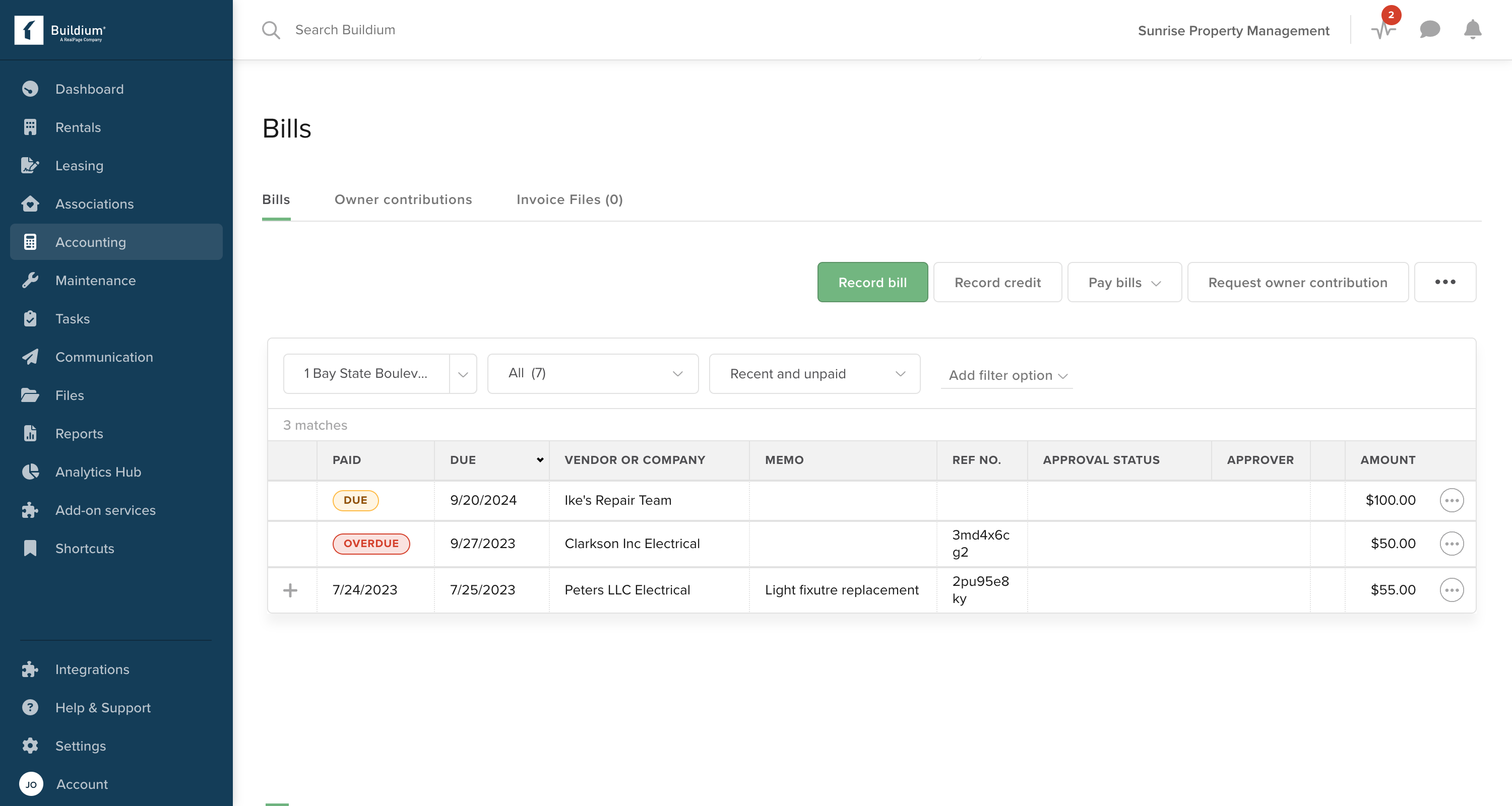The image size is (1512, 806).
Task: Expand the Peters LLC Electrical bill row
Action: [290, 590]
